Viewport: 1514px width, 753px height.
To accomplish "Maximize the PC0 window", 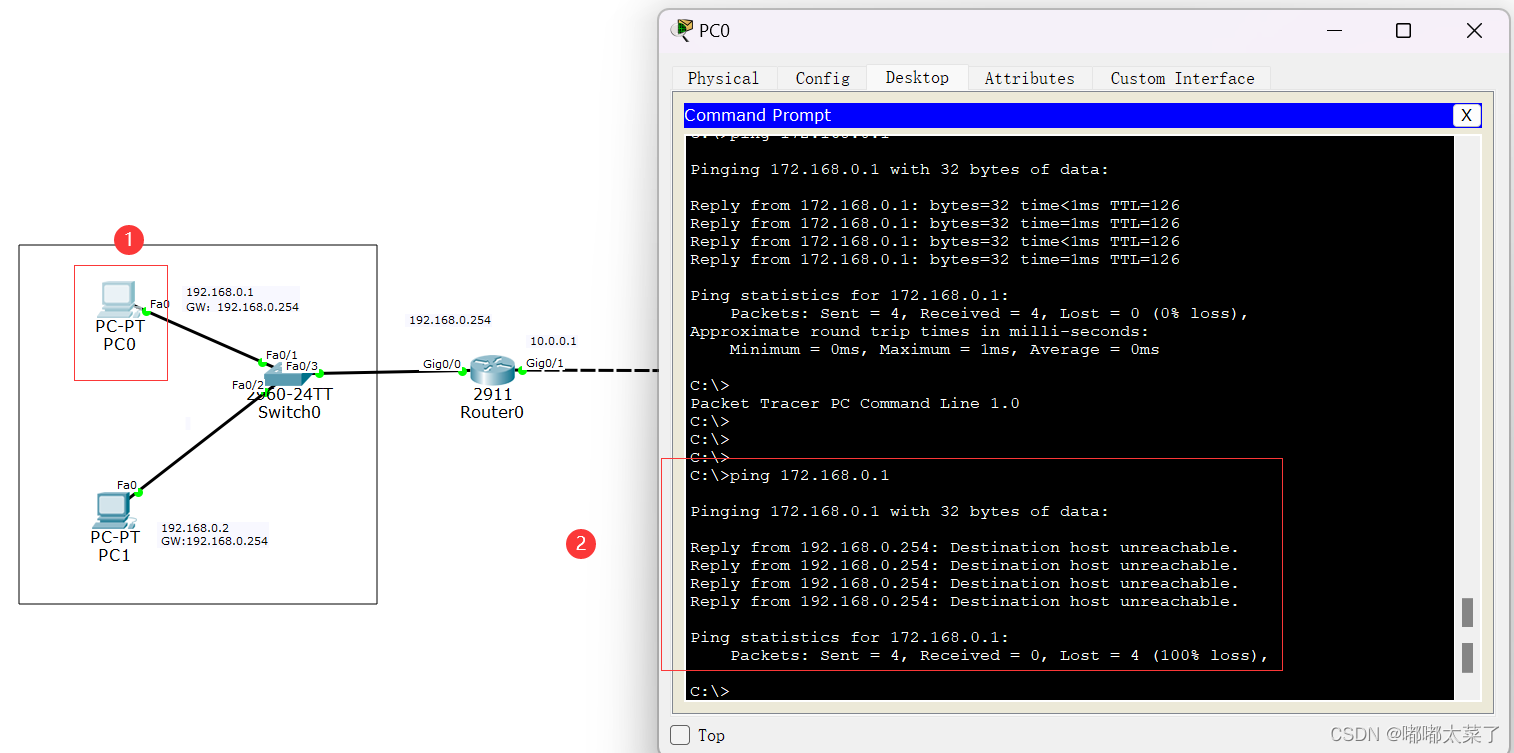I will click(x=1403, y=31).
